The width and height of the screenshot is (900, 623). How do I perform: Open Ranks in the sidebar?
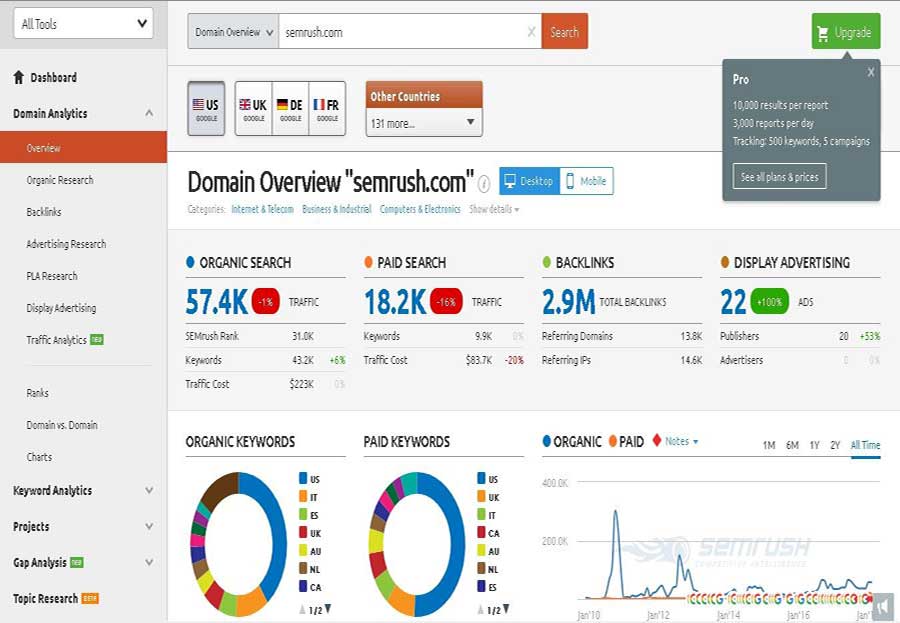tap(37, 393)
